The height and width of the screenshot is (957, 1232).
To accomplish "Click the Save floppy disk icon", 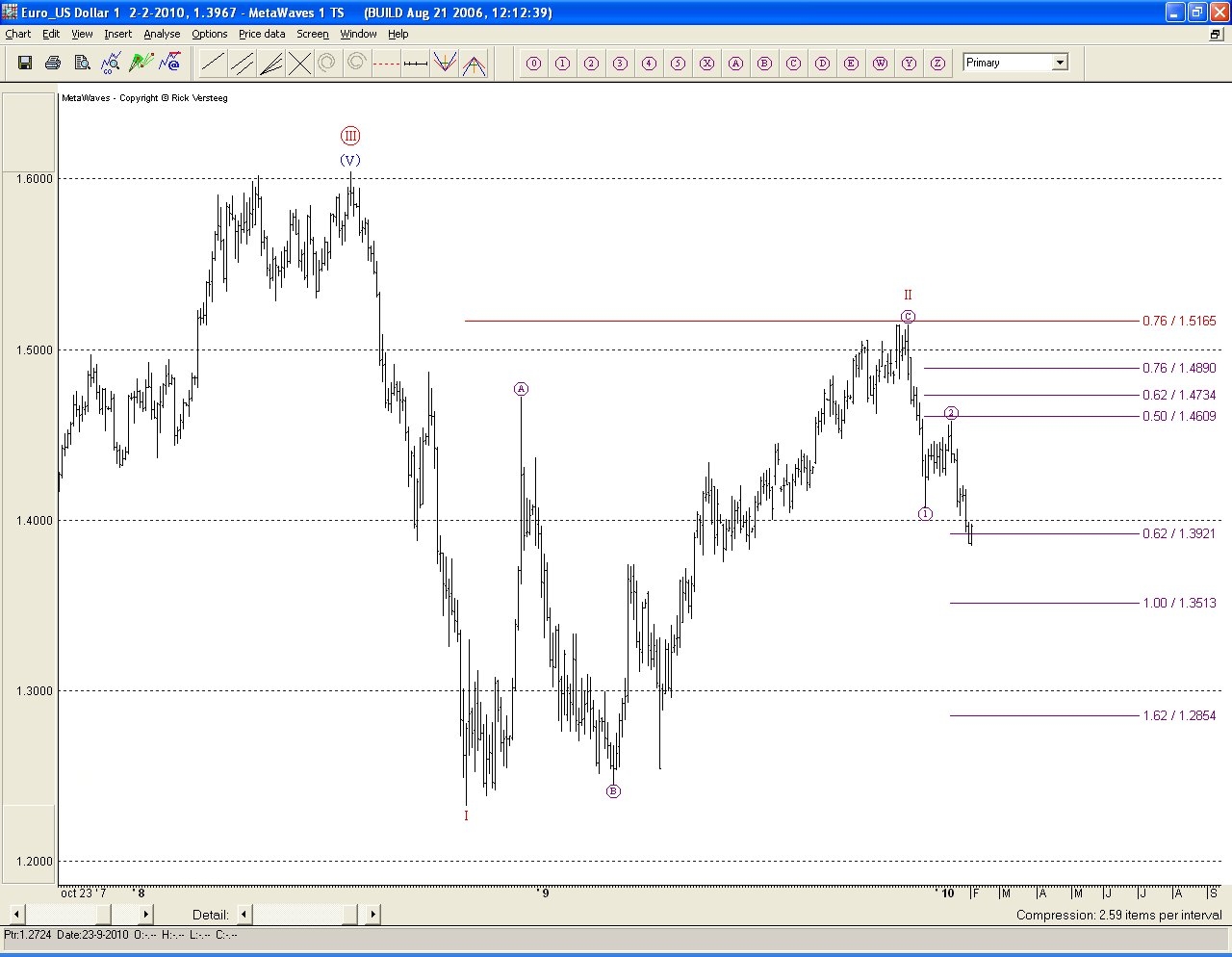I will (25, 63).
